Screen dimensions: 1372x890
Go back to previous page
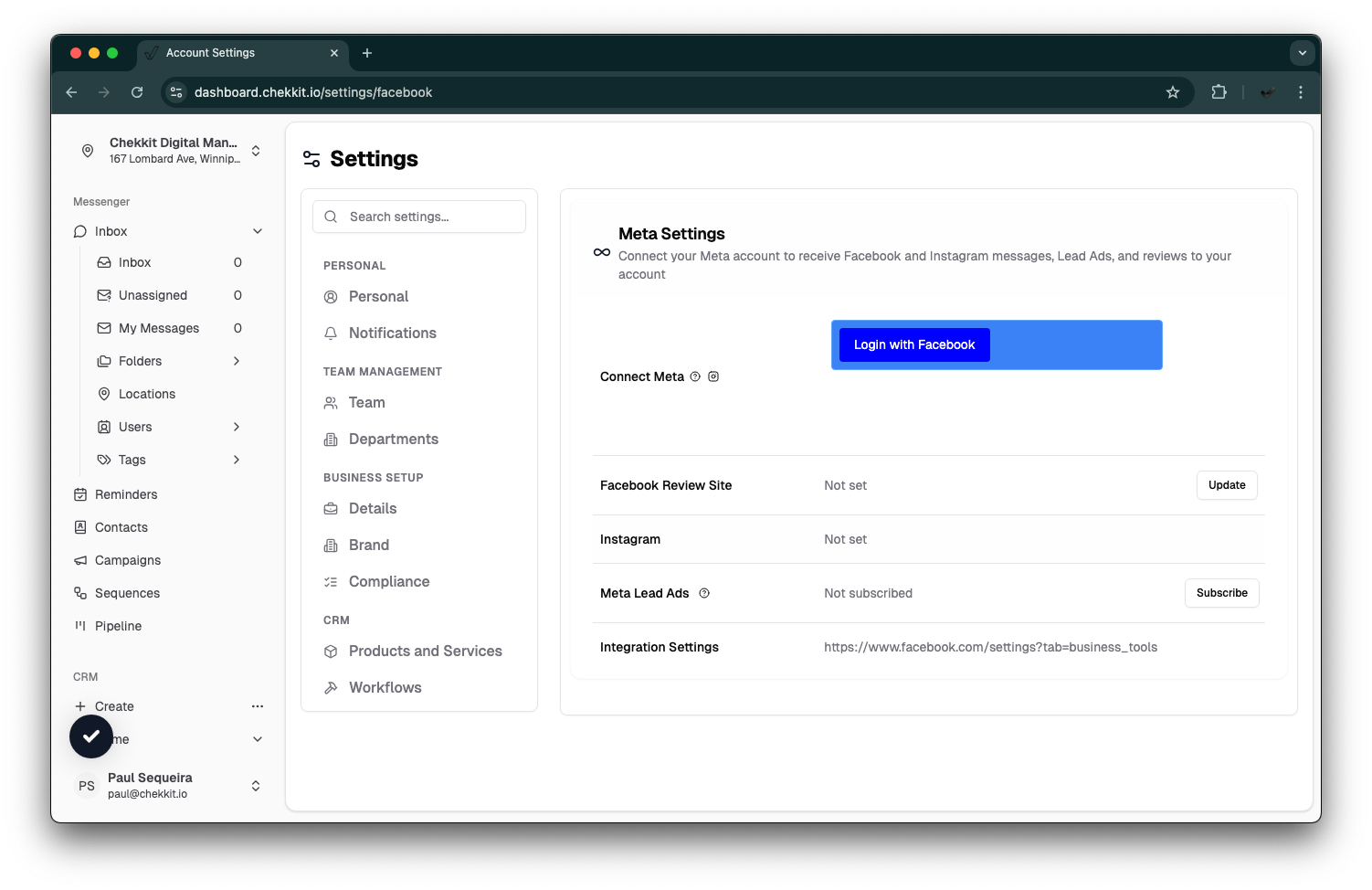[71, 92]
